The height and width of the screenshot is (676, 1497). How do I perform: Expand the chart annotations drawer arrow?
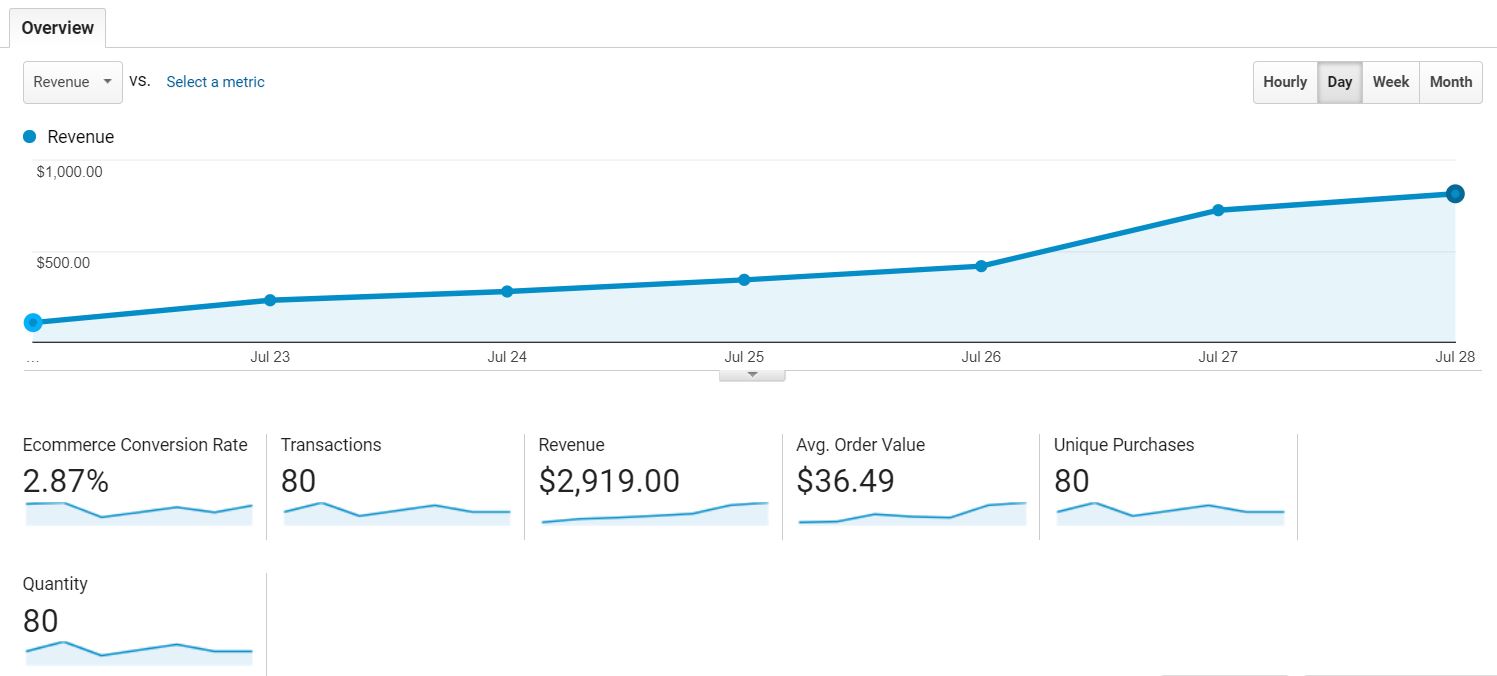(x=752, y=375)
